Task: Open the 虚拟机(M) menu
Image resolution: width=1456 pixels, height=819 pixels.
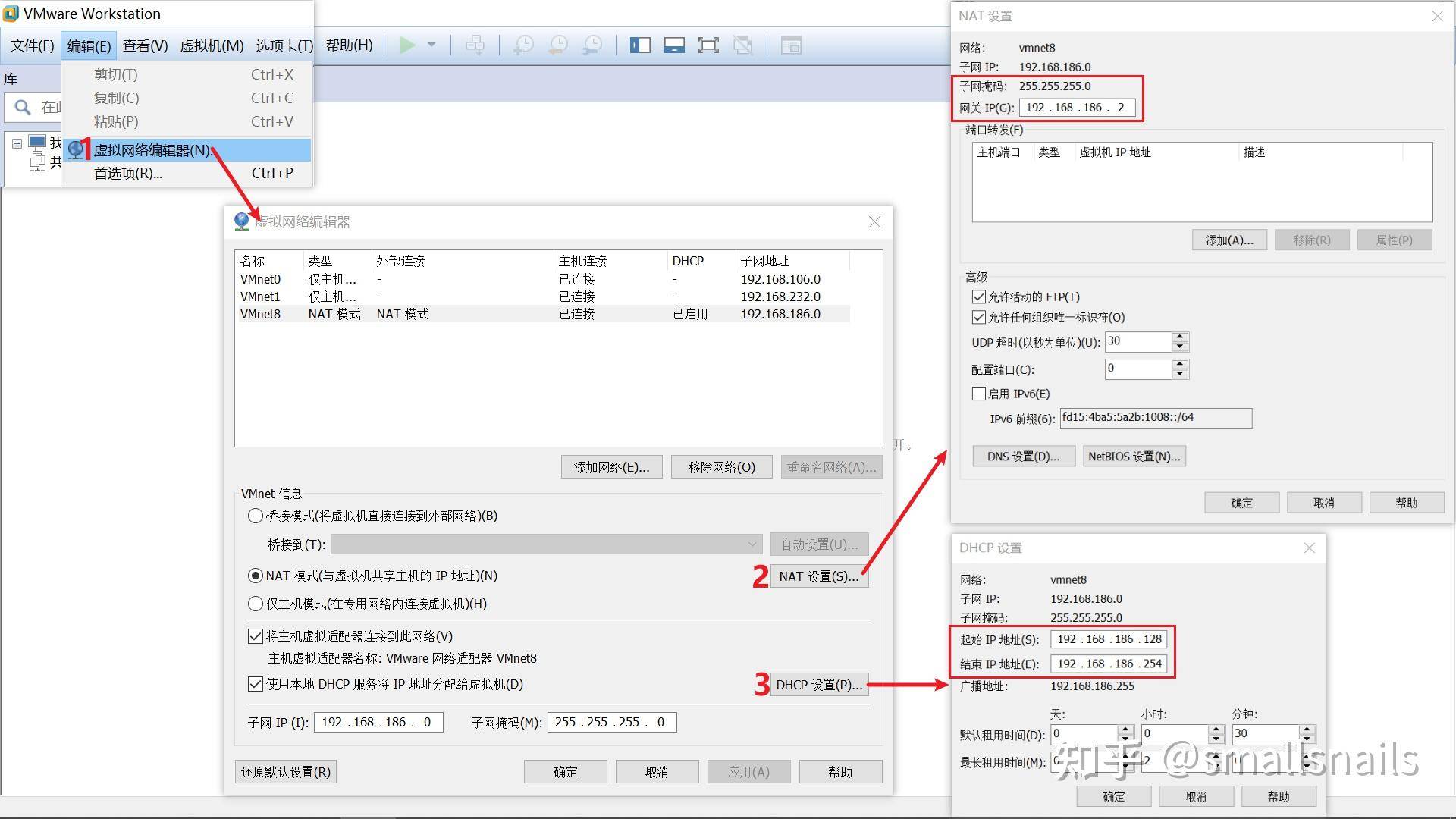Action: coord(212,45)
